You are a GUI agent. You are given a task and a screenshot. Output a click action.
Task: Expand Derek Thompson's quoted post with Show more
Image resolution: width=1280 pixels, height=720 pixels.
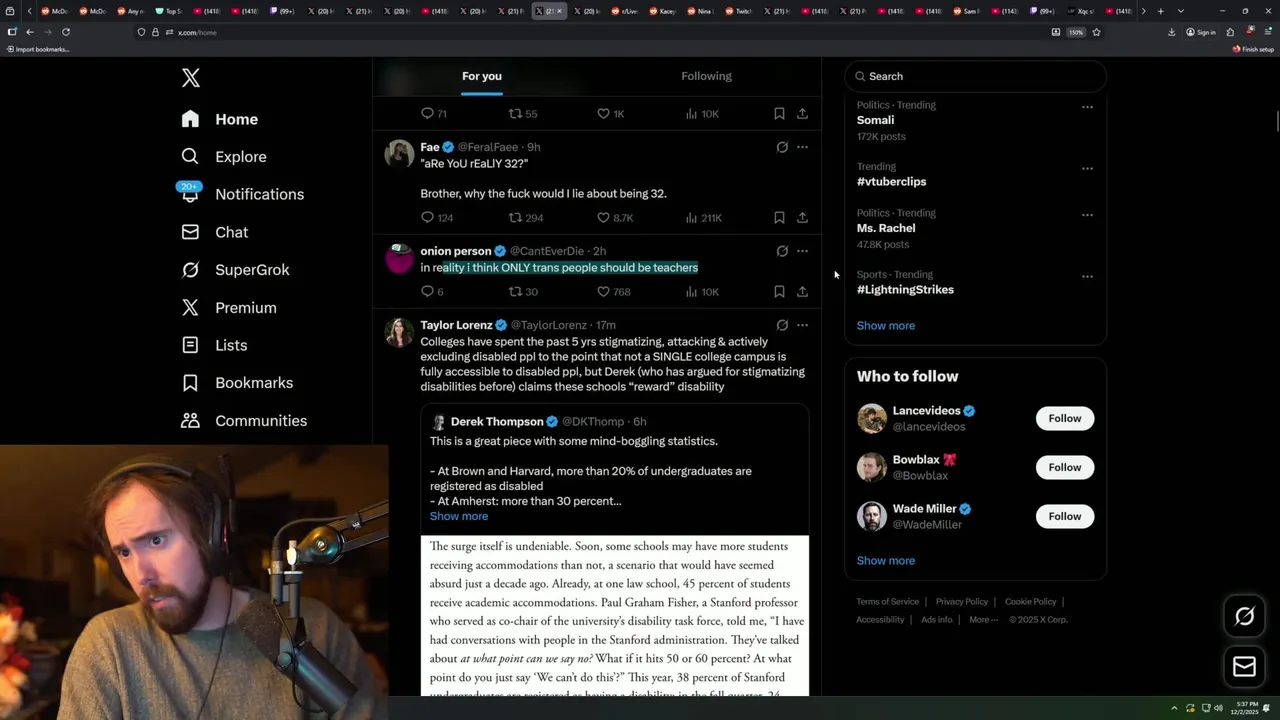click(x=459, y=516)
